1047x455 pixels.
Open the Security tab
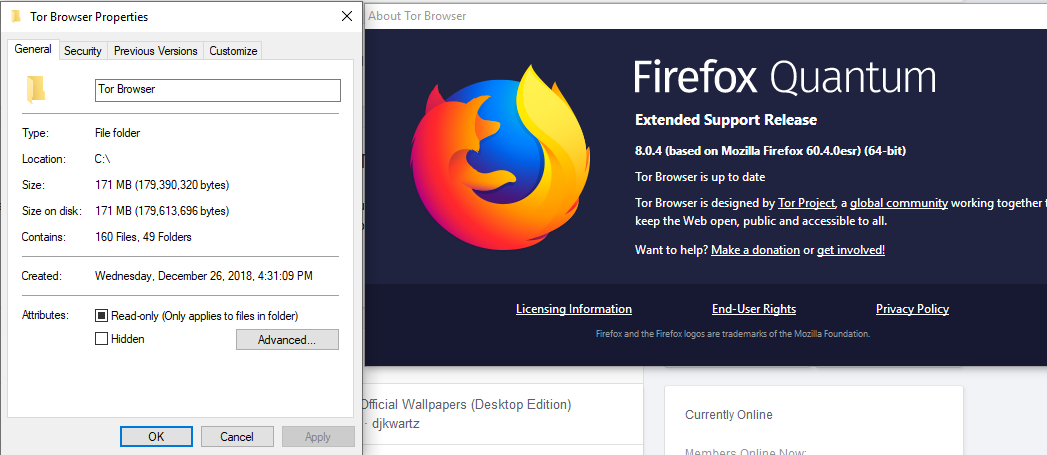[x=83, y=51]
